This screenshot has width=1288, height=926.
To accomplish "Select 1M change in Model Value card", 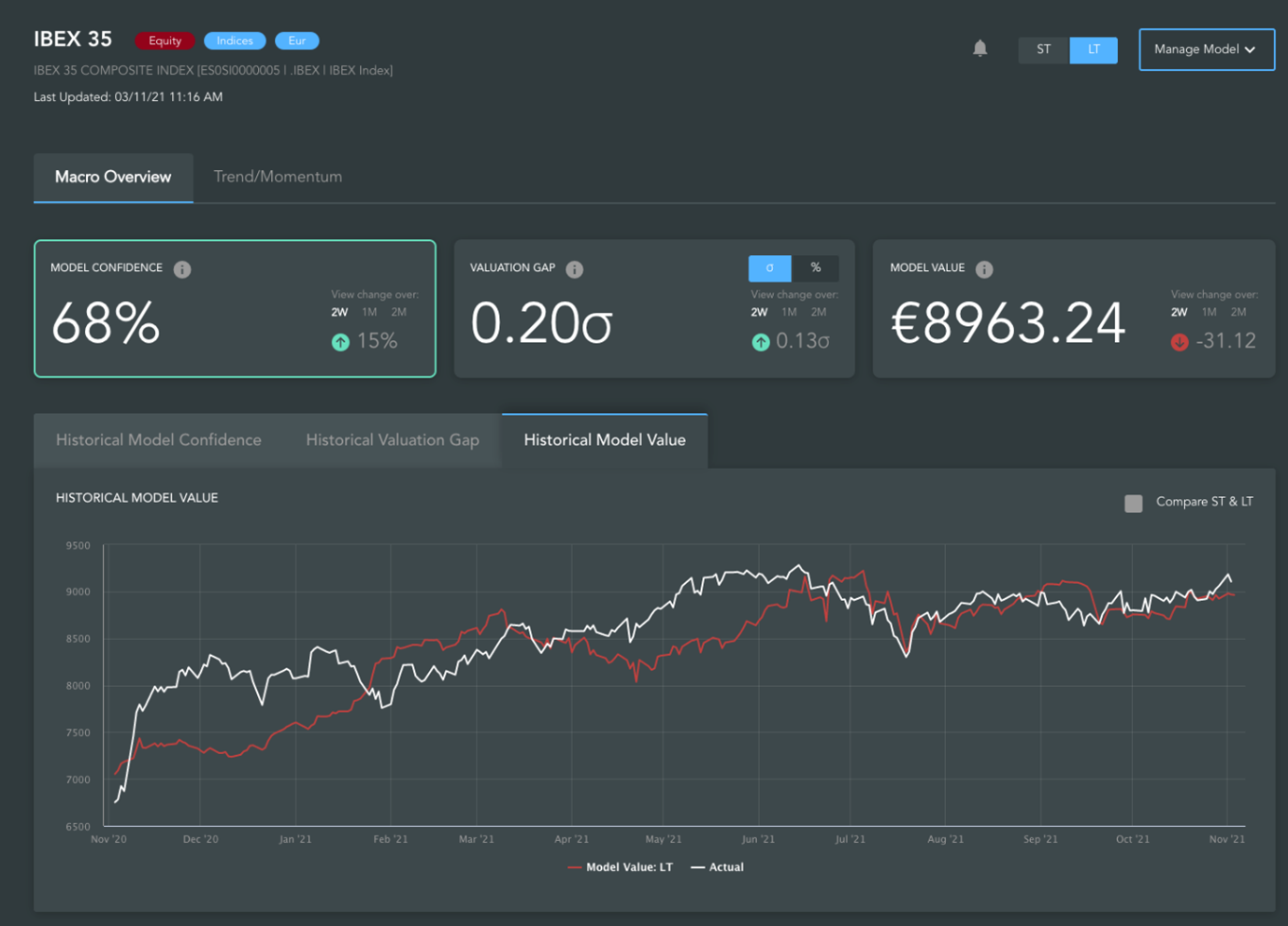I will (1209, 312).
